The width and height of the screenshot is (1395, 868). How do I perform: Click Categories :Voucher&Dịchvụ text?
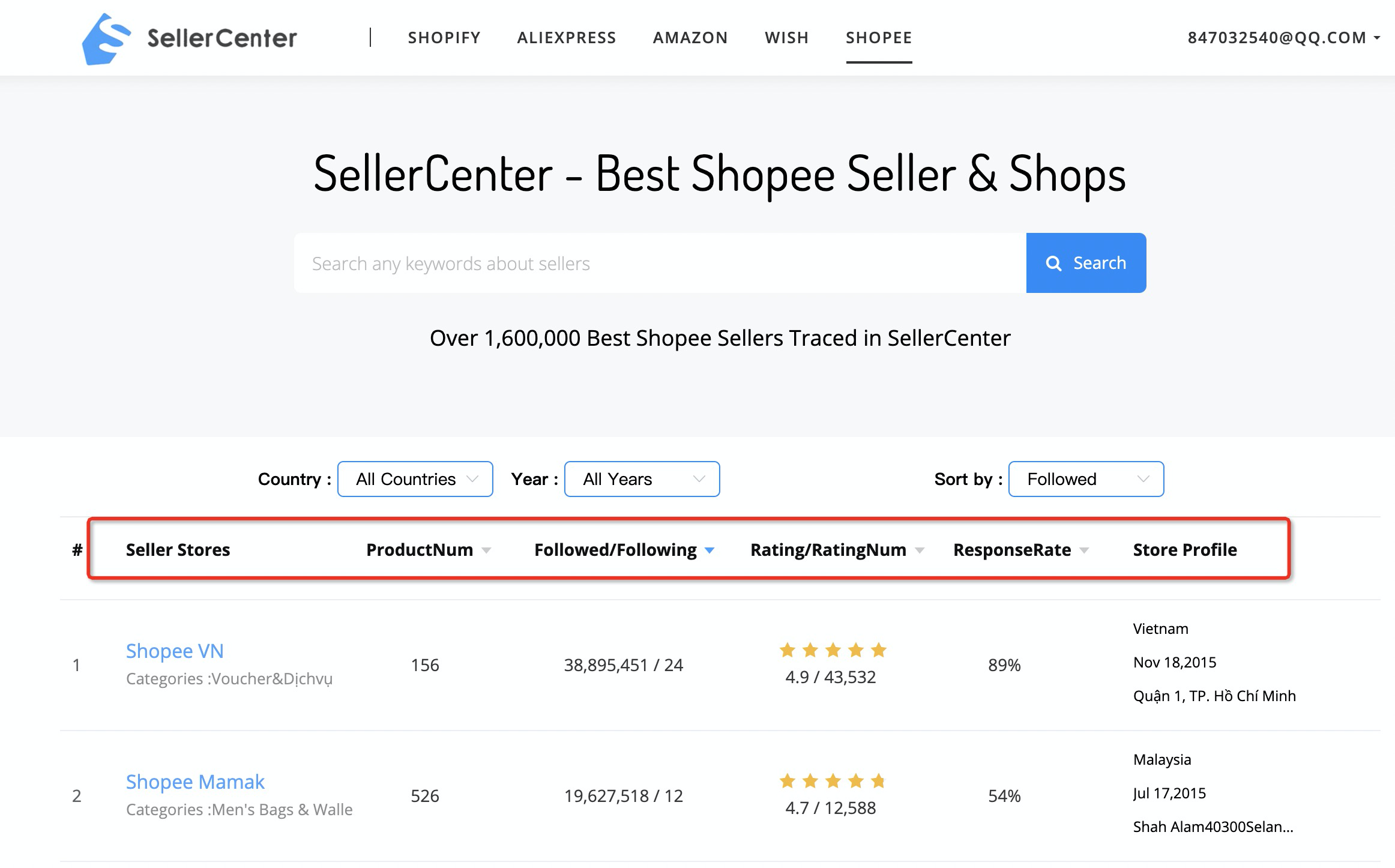point(229,679)
